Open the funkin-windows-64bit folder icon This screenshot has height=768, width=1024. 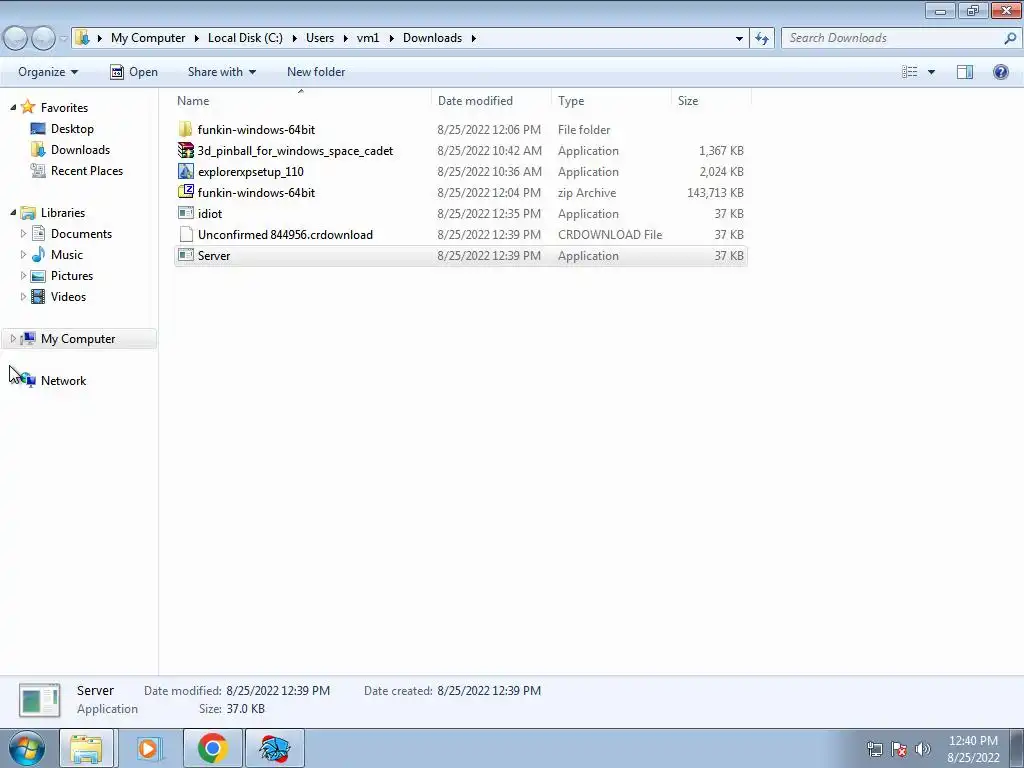coord(185,129)
